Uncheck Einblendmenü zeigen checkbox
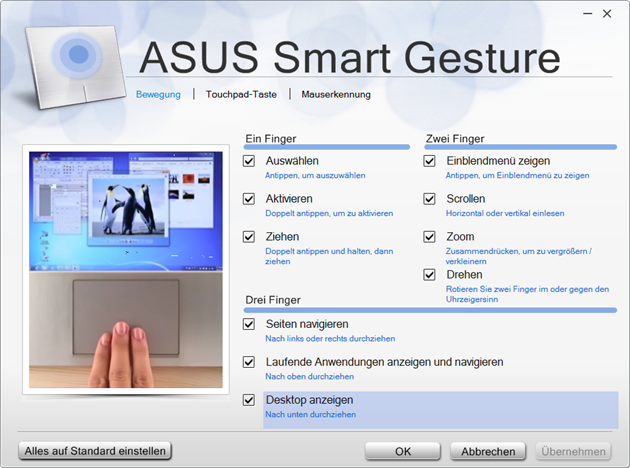The image size is (630, 468). click(x=430, y=161)
